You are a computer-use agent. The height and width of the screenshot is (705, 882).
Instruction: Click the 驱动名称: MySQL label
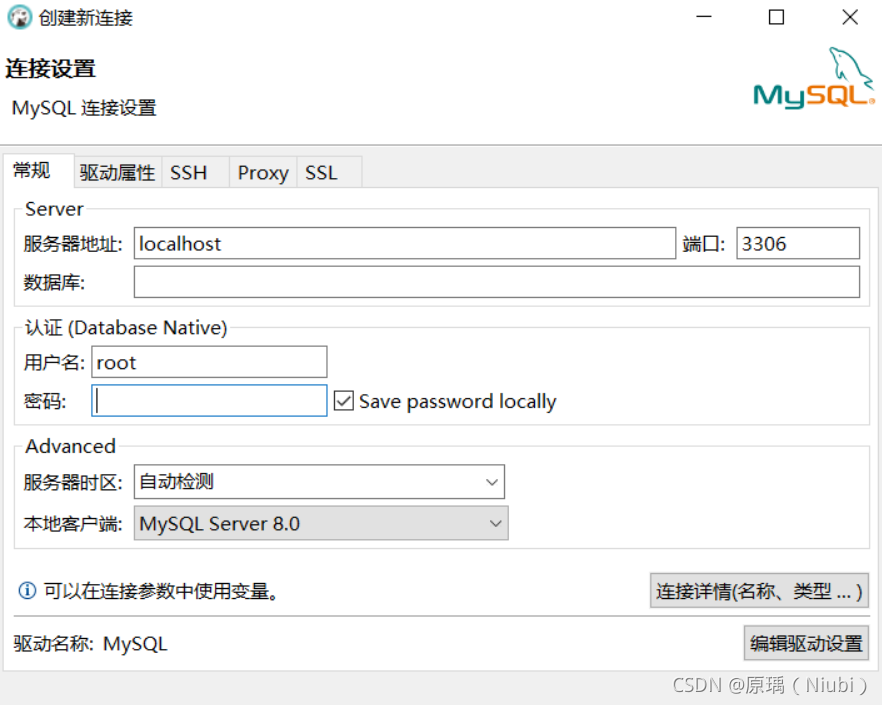(91, 643)
